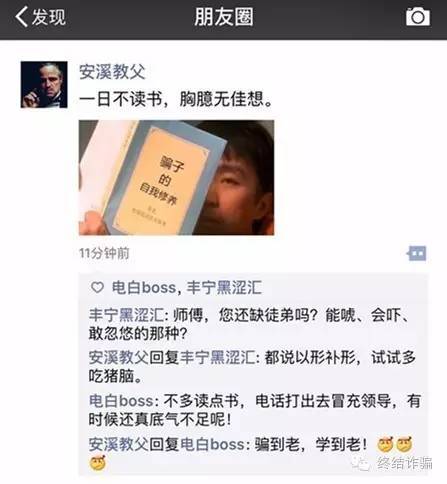This screenshot has width=447, height=484.
Task: Open the Godfather profile avatar
Action: tap(44, 85)
